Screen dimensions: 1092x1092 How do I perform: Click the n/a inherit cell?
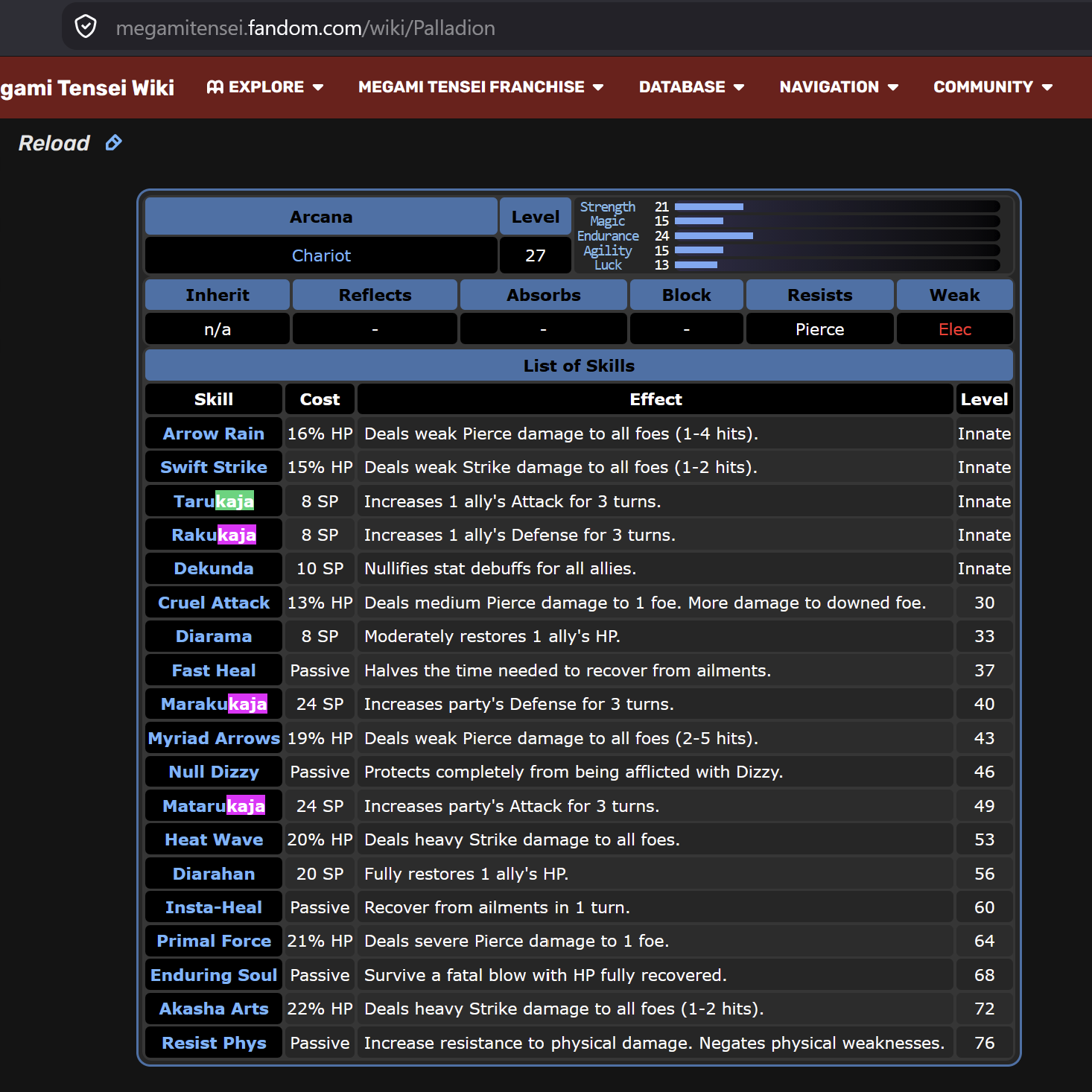tap(218, 329)
